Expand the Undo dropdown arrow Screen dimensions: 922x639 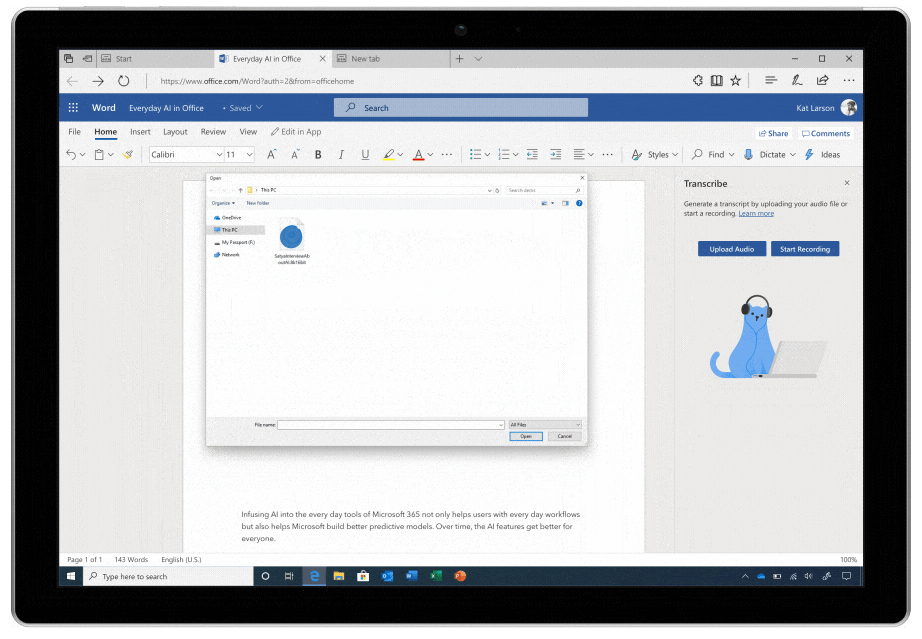coord(83,155)
